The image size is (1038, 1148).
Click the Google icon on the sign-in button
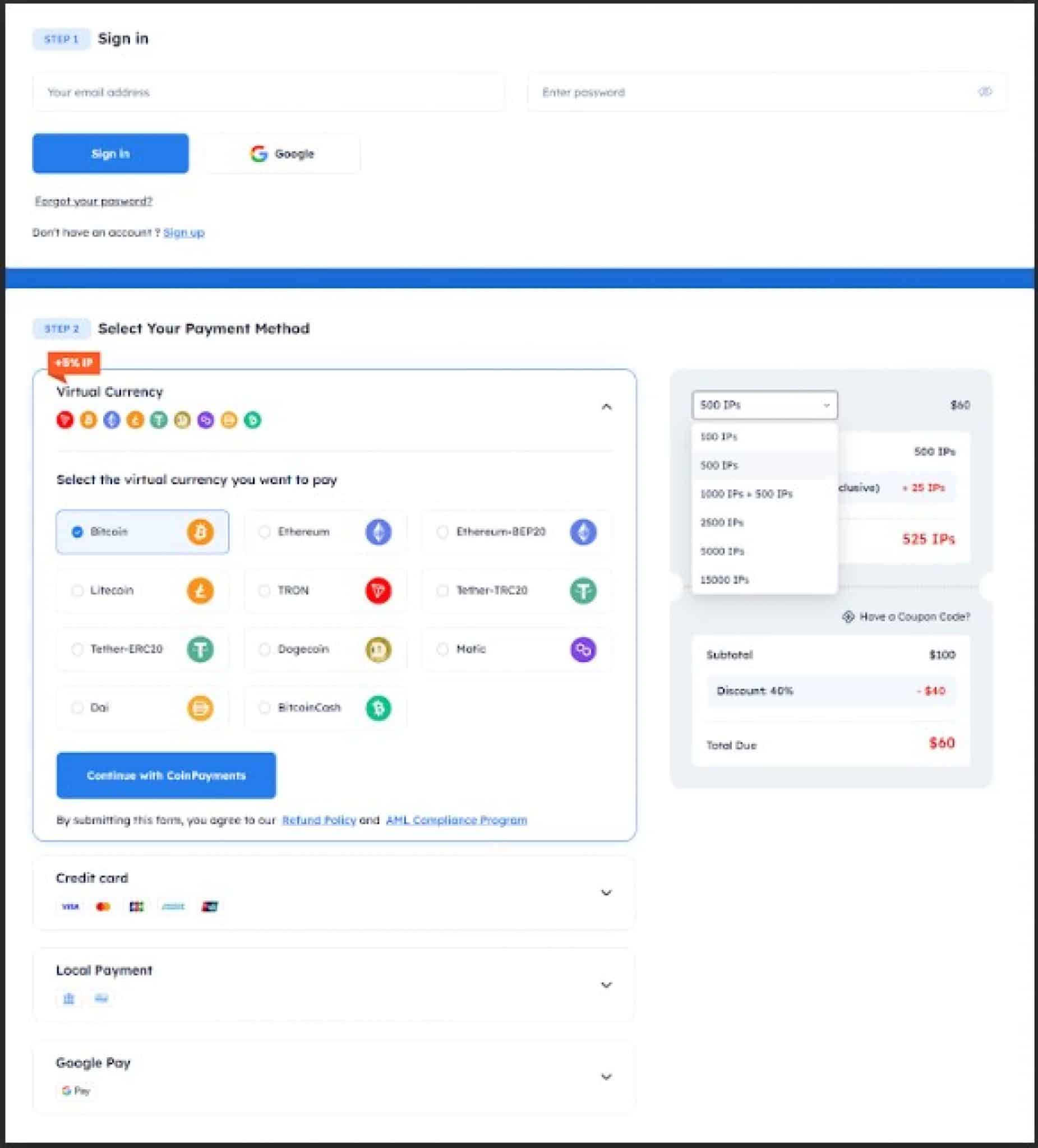pos(257,153)
